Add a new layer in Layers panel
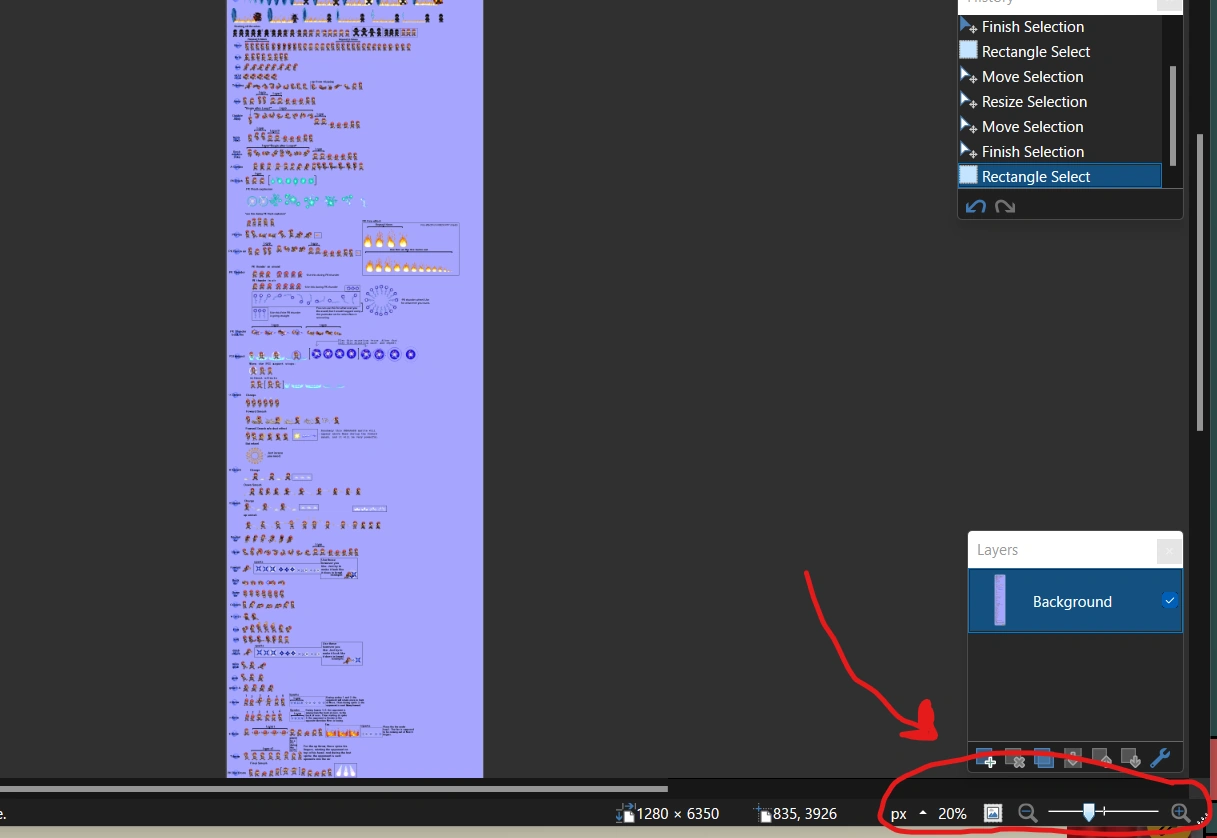The height and width of the screenshot is (838, 1217). point(986,759)
